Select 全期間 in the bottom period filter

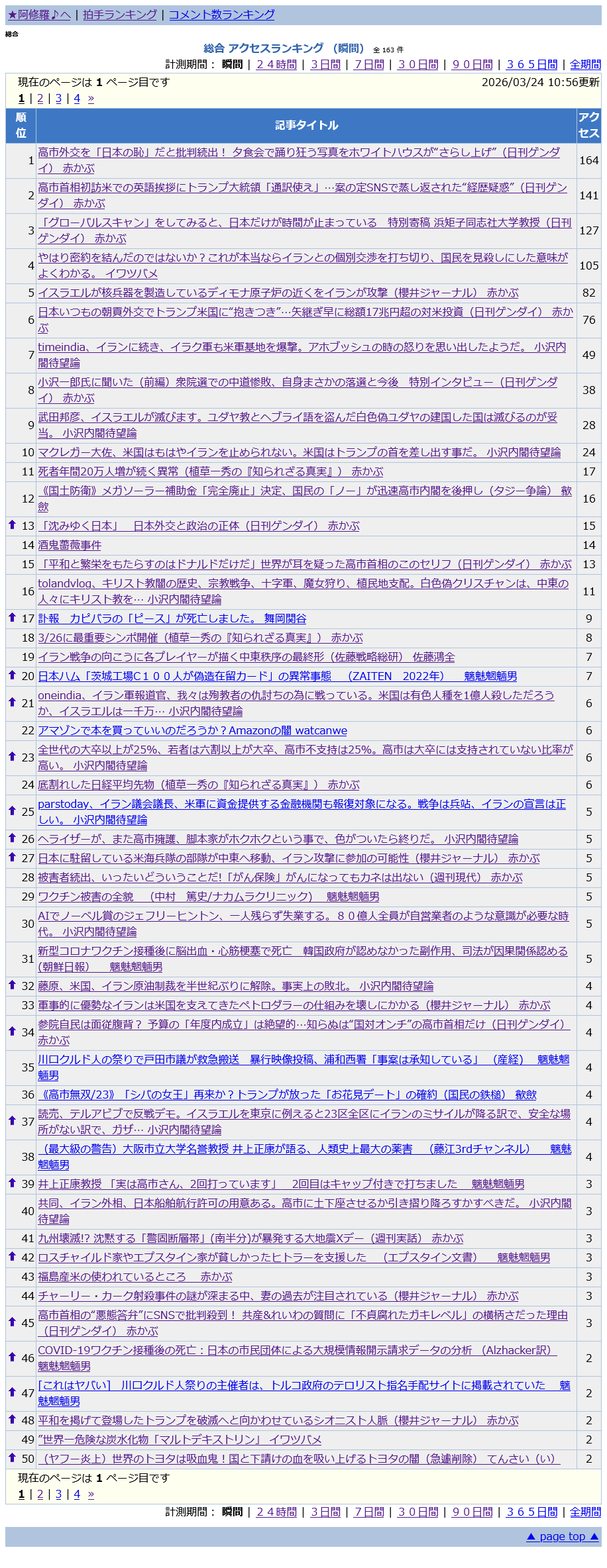(x=585, y=1512)
